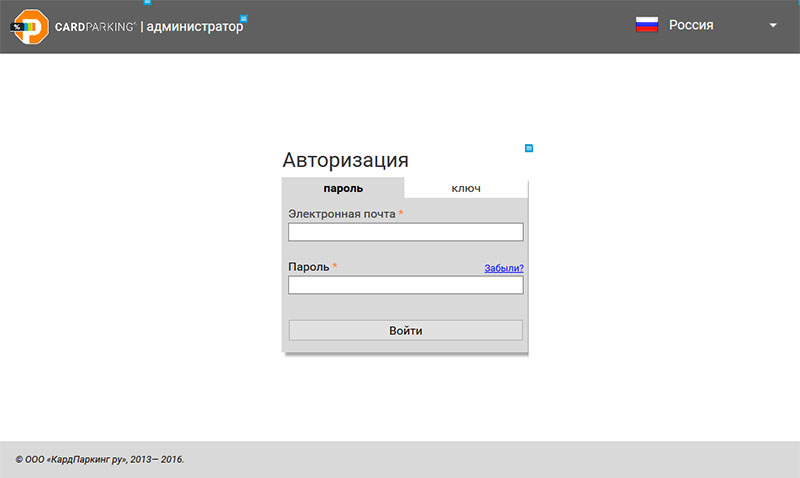Switch to the ключ tab
The height and width of the screenshot is (478, 800).
(466, 188)
